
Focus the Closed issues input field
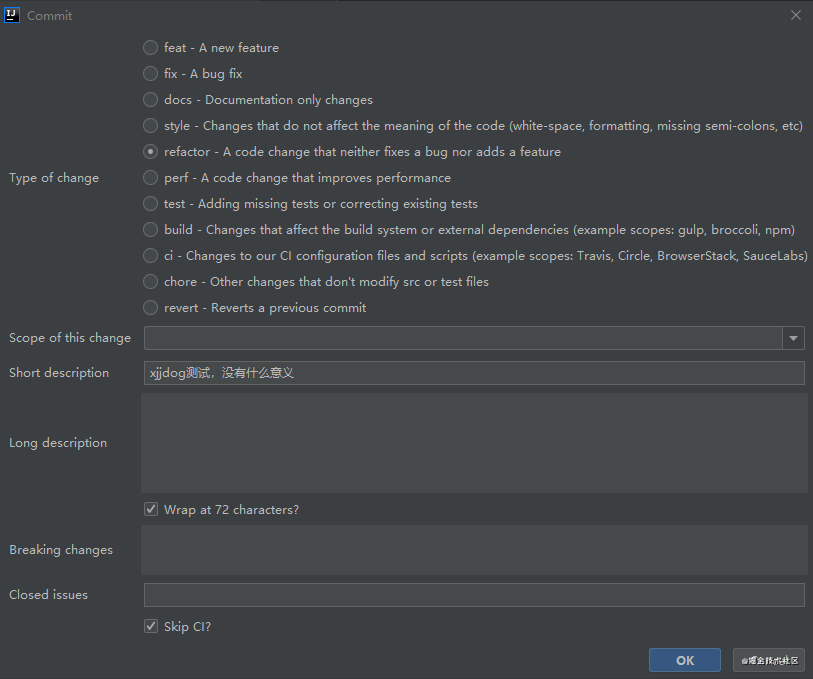(x=474, y=595)
